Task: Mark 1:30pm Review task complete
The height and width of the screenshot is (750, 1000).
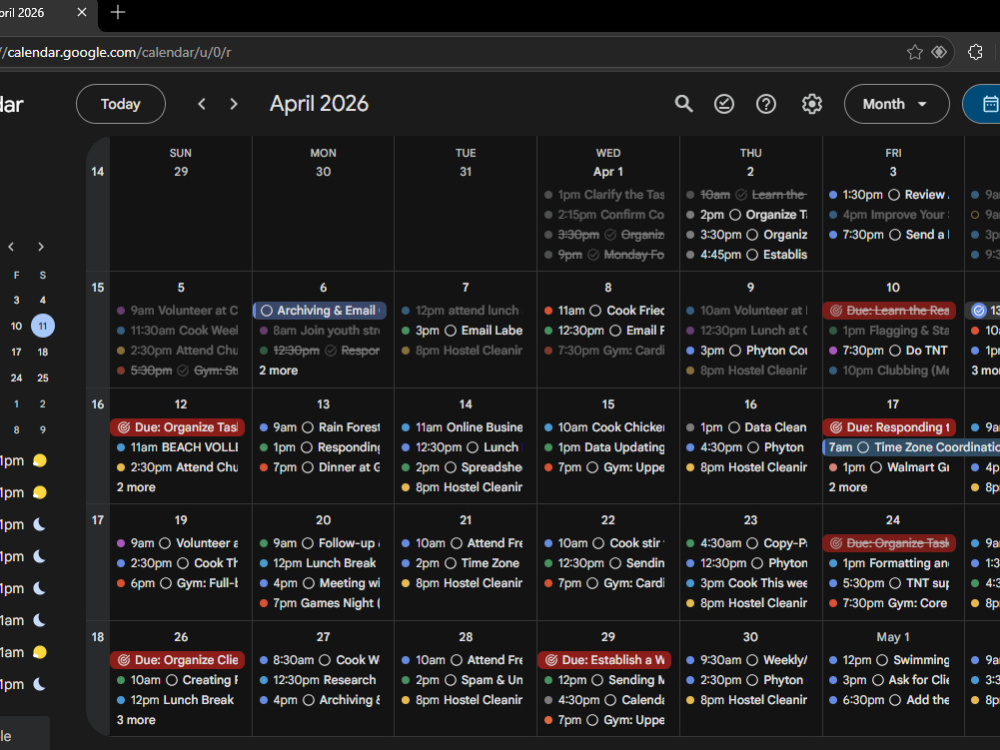Action: 894,195
